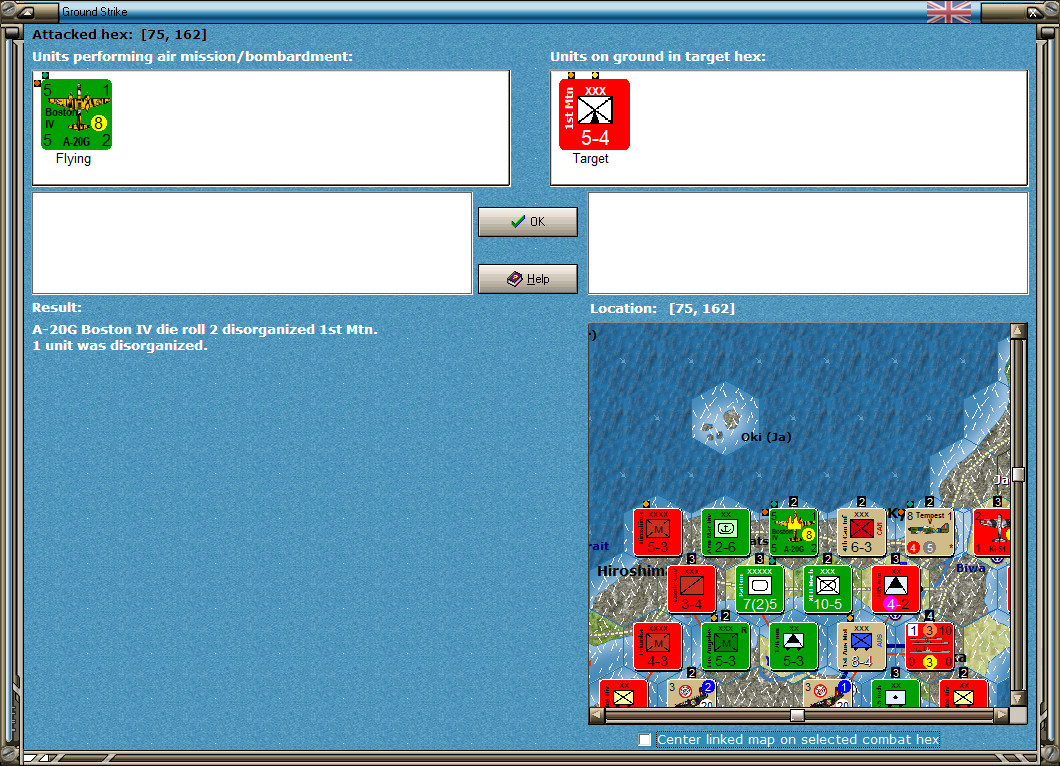Click the map's horizontal scrollbar left arrow
1060x766 pixels.
[597, 715]
